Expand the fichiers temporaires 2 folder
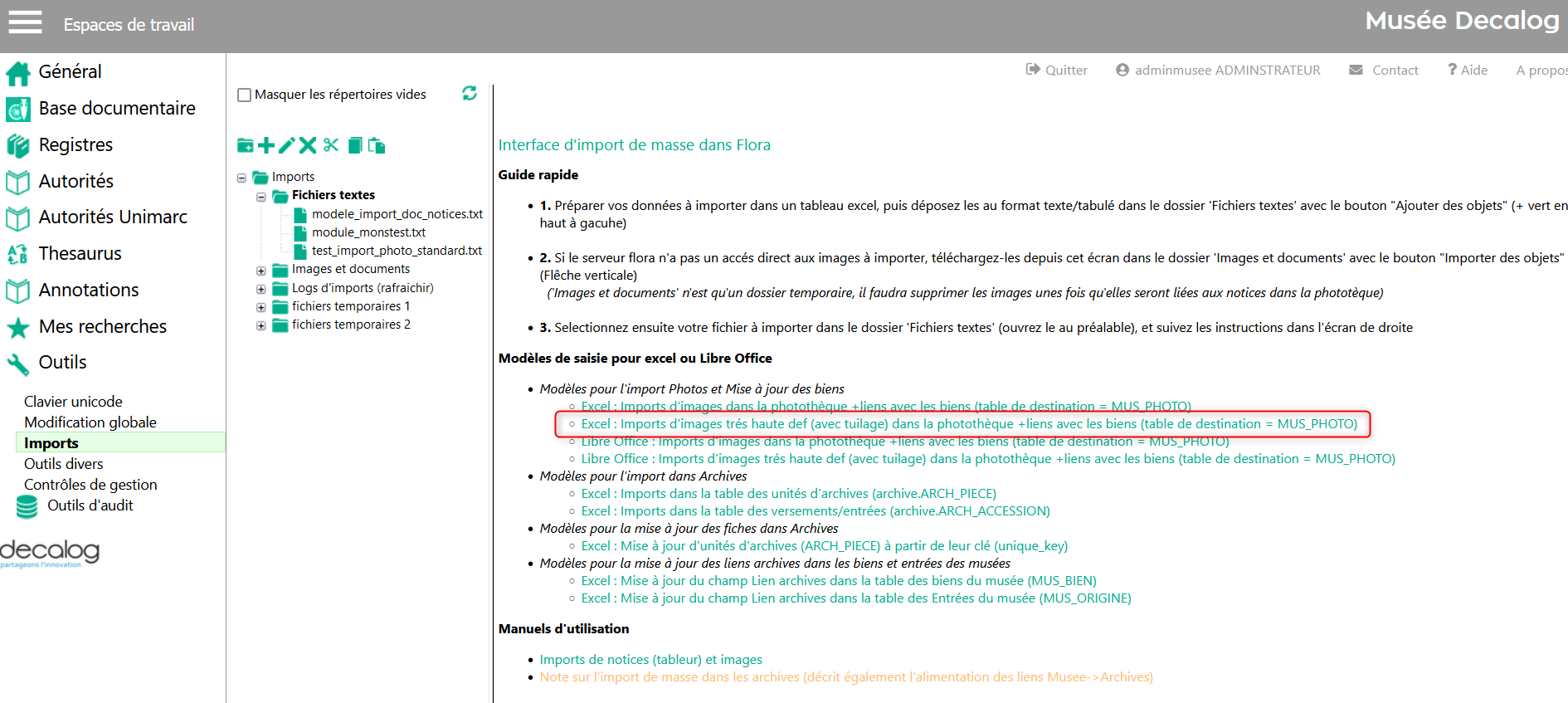Screen dimensions: 1568x703 pos(261,325)
